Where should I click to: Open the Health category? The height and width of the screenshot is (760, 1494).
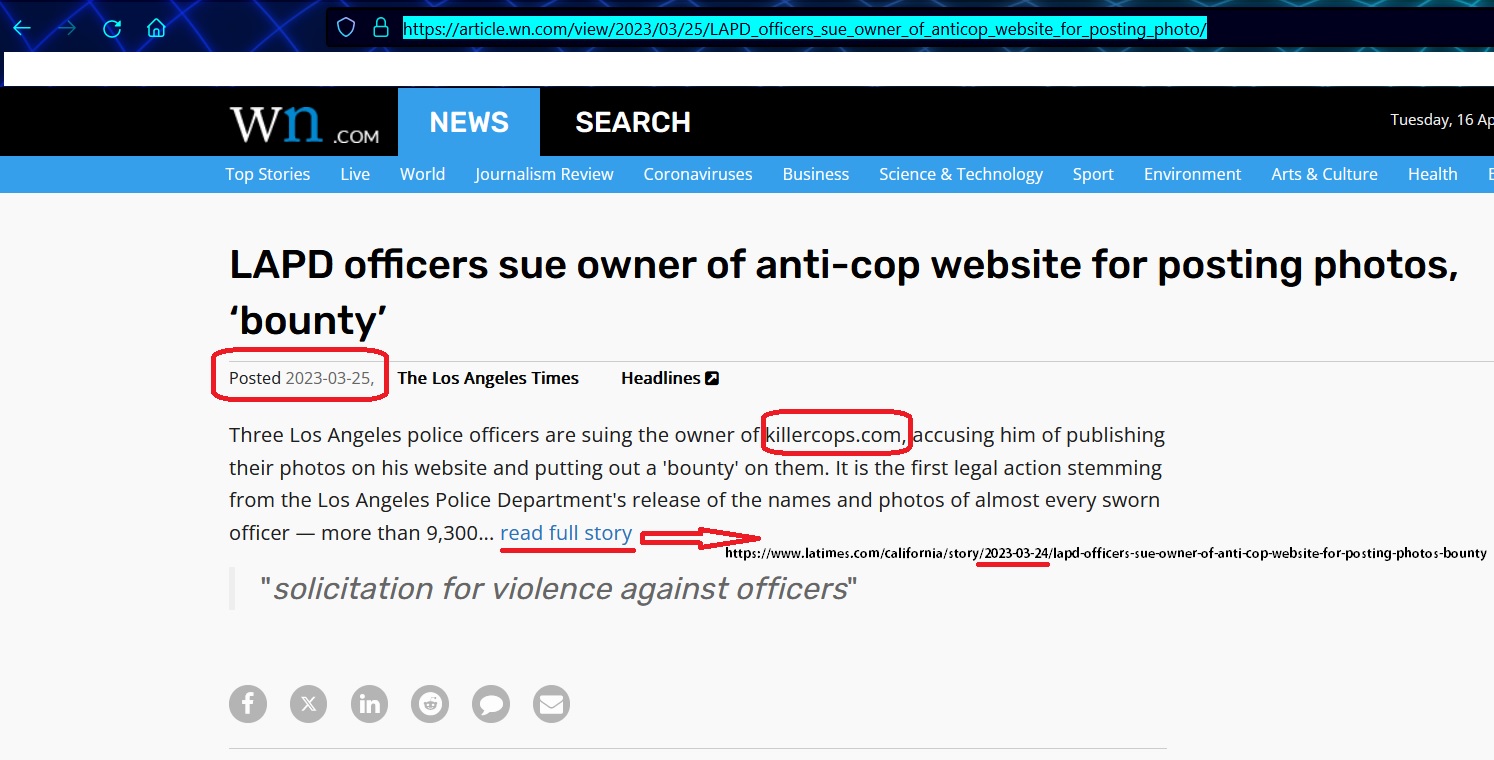tap(1432, 174)
